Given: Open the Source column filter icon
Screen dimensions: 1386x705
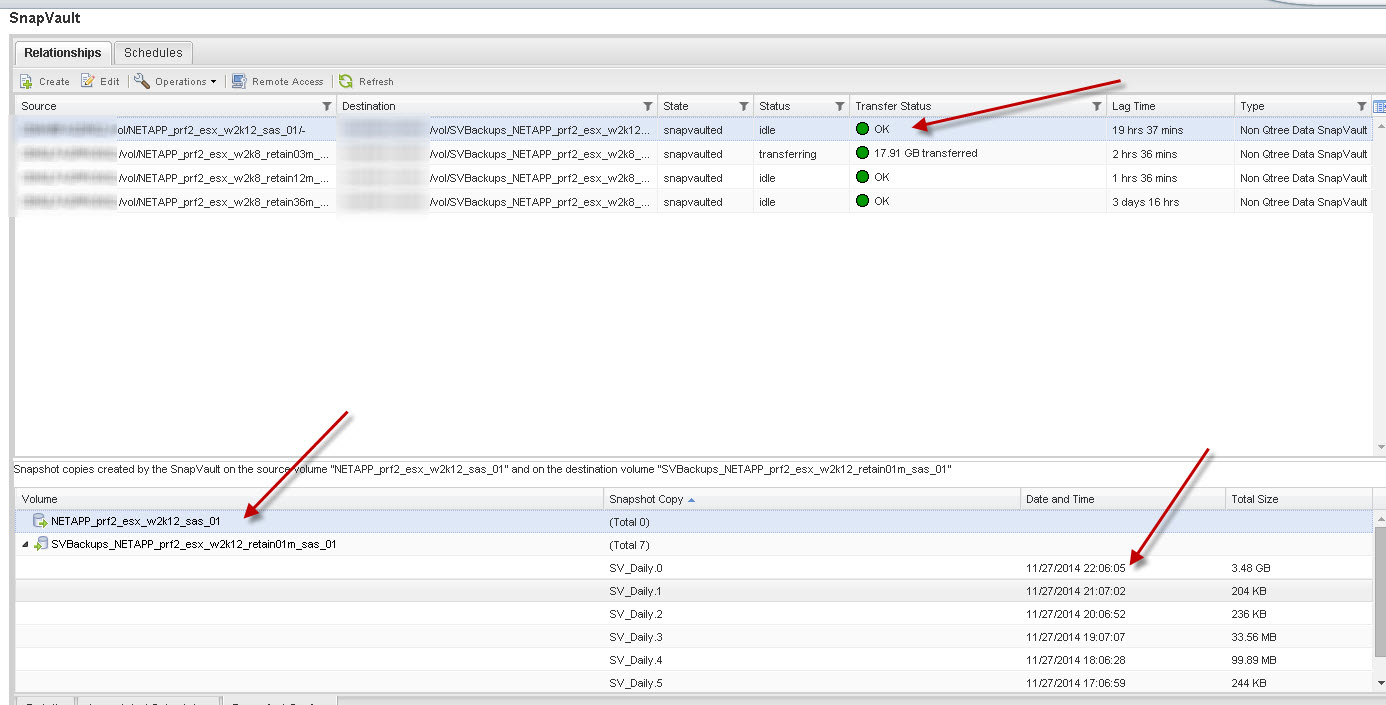Looking at the screenshot, I should (x=326, y=106).
